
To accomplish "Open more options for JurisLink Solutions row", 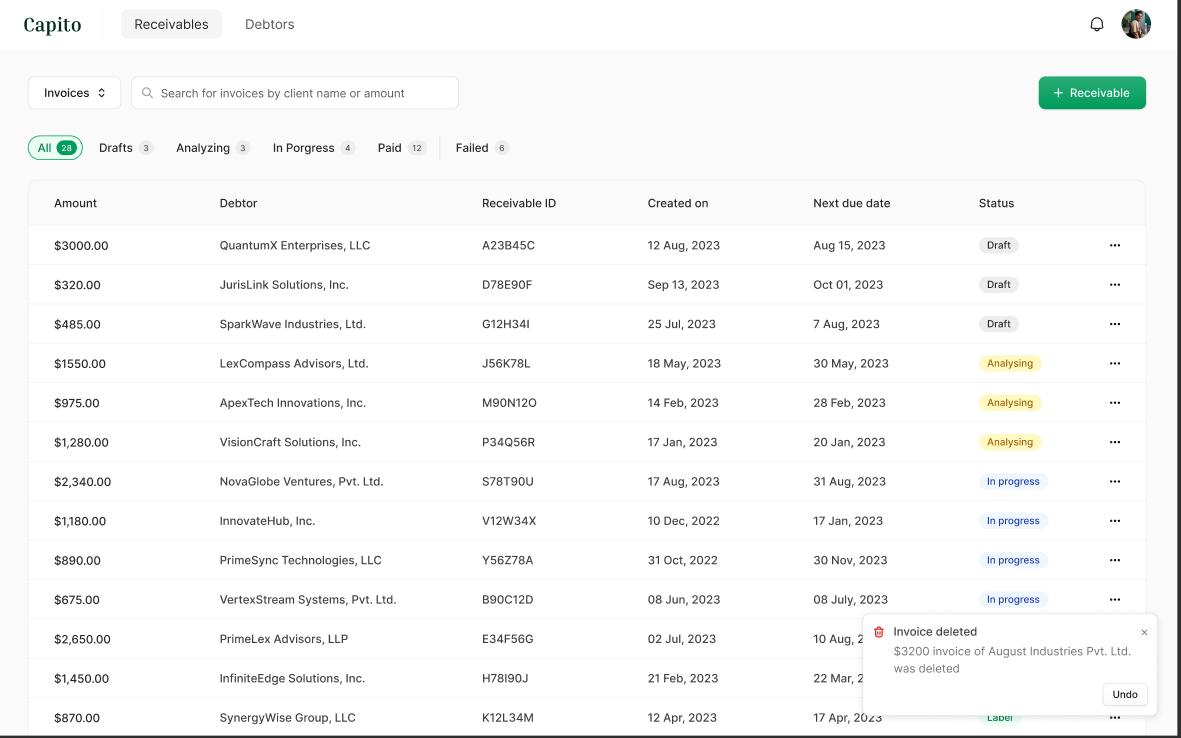I will pyautogui.click(x=1115, y=285).
